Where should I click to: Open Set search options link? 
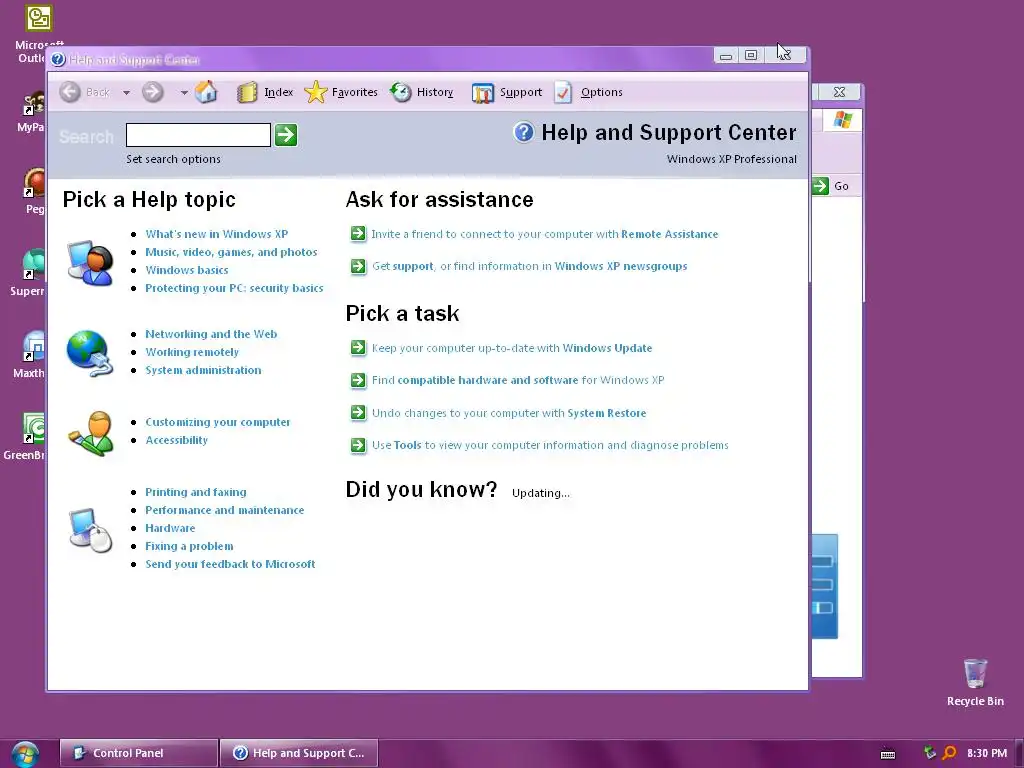[x=173, y=159]
